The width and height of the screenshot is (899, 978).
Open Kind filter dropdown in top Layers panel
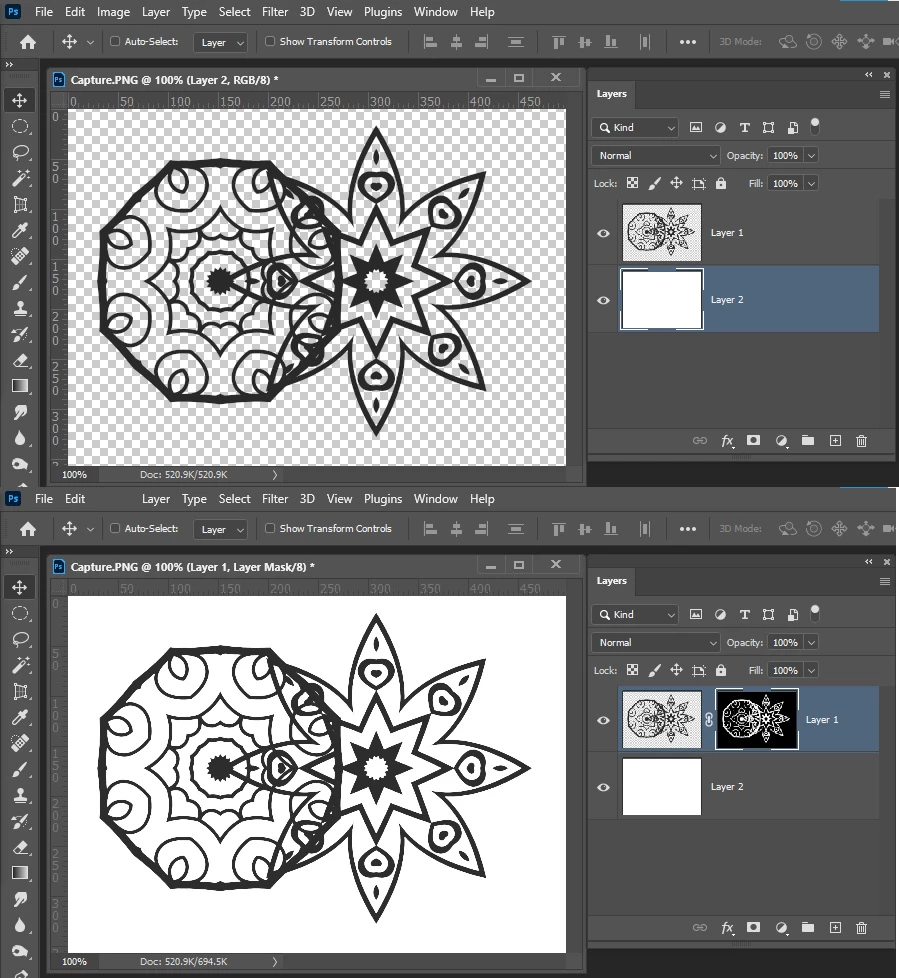coord(634,128)
